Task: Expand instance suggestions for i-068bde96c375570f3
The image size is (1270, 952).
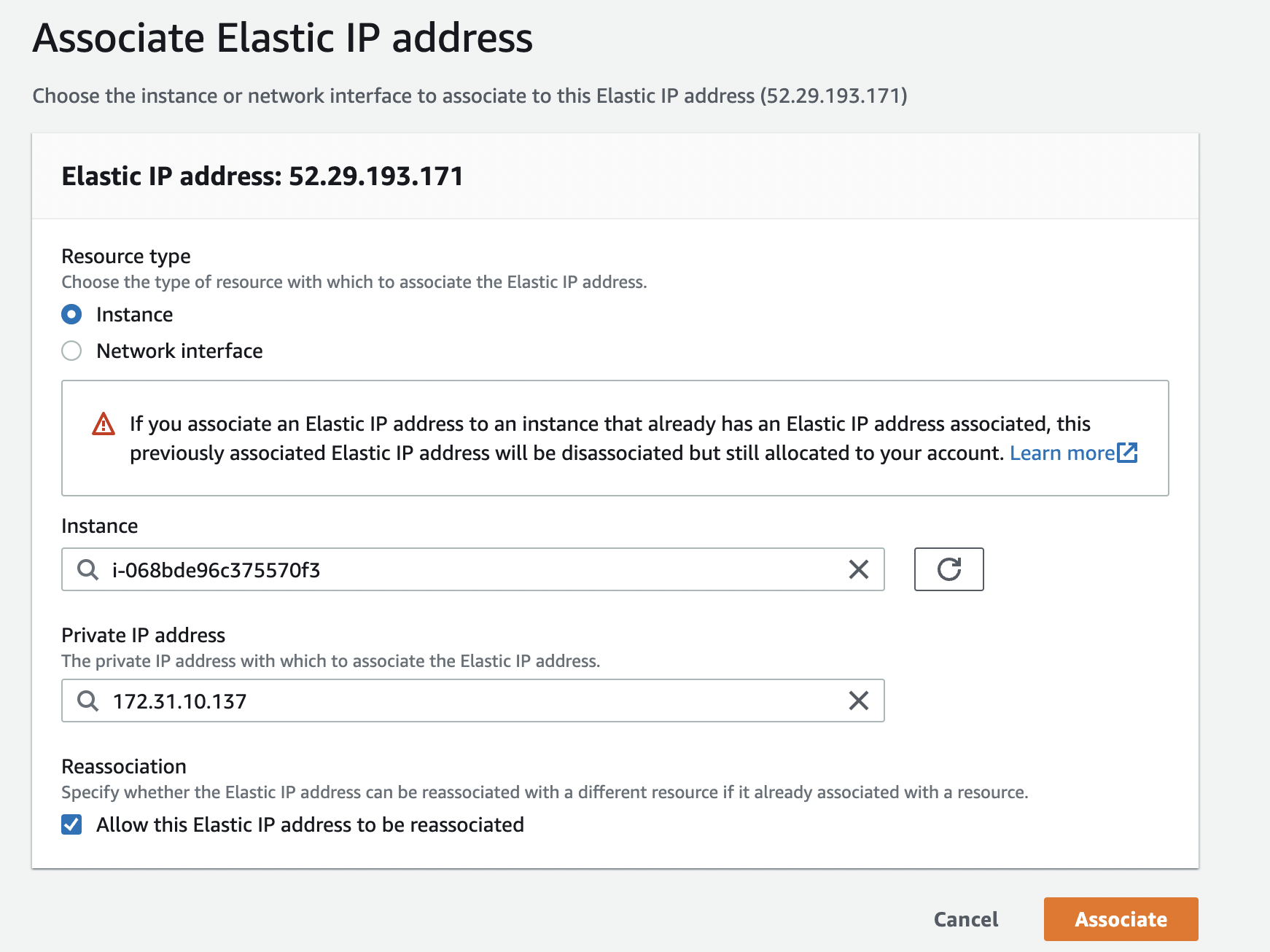Action: point(474,570)
